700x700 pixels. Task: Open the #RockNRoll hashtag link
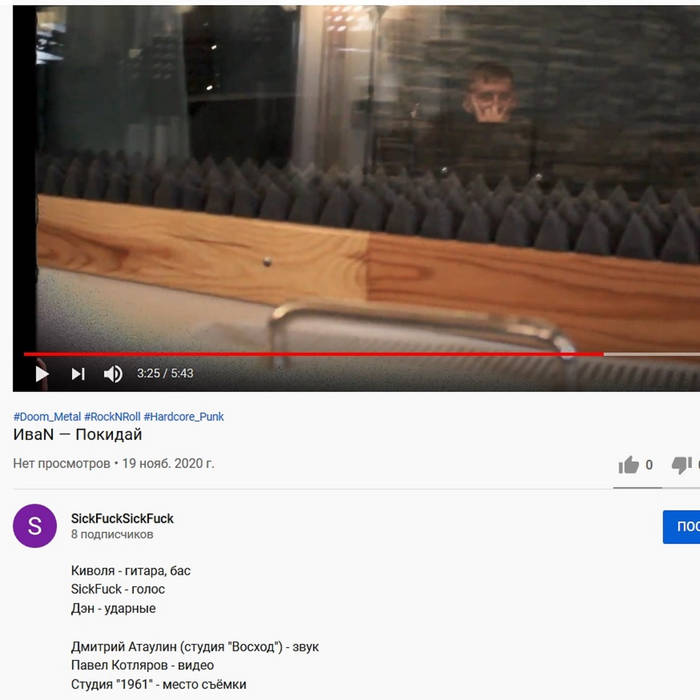point(112,417)
